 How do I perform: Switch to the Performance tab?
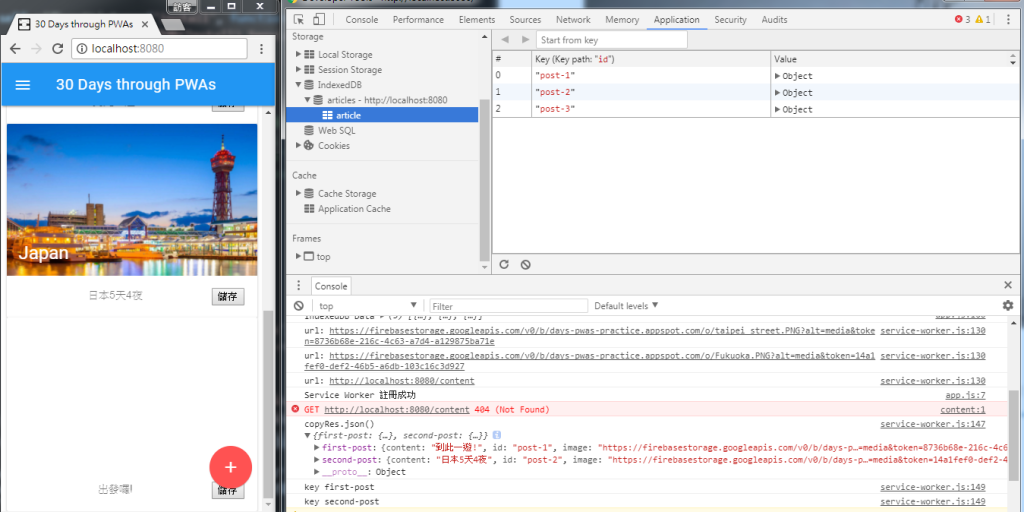click(x=418, y=20)
